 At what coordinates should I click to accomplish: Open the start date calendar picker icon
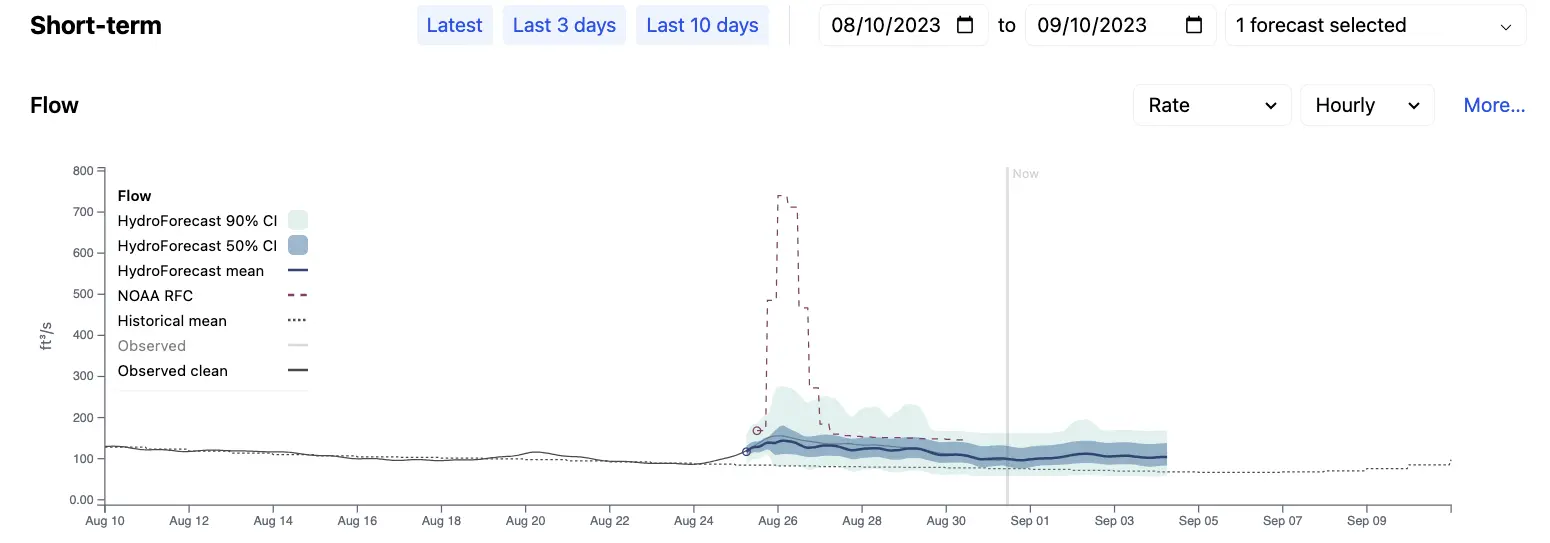point(965,25)
